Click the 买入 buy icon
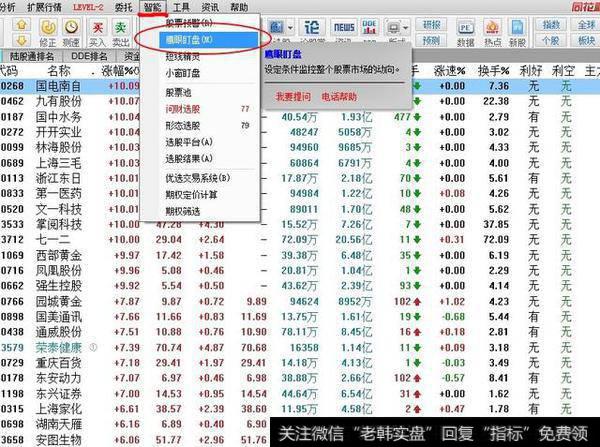This screenshot has width=600, height=447. (x=98, y=32)
